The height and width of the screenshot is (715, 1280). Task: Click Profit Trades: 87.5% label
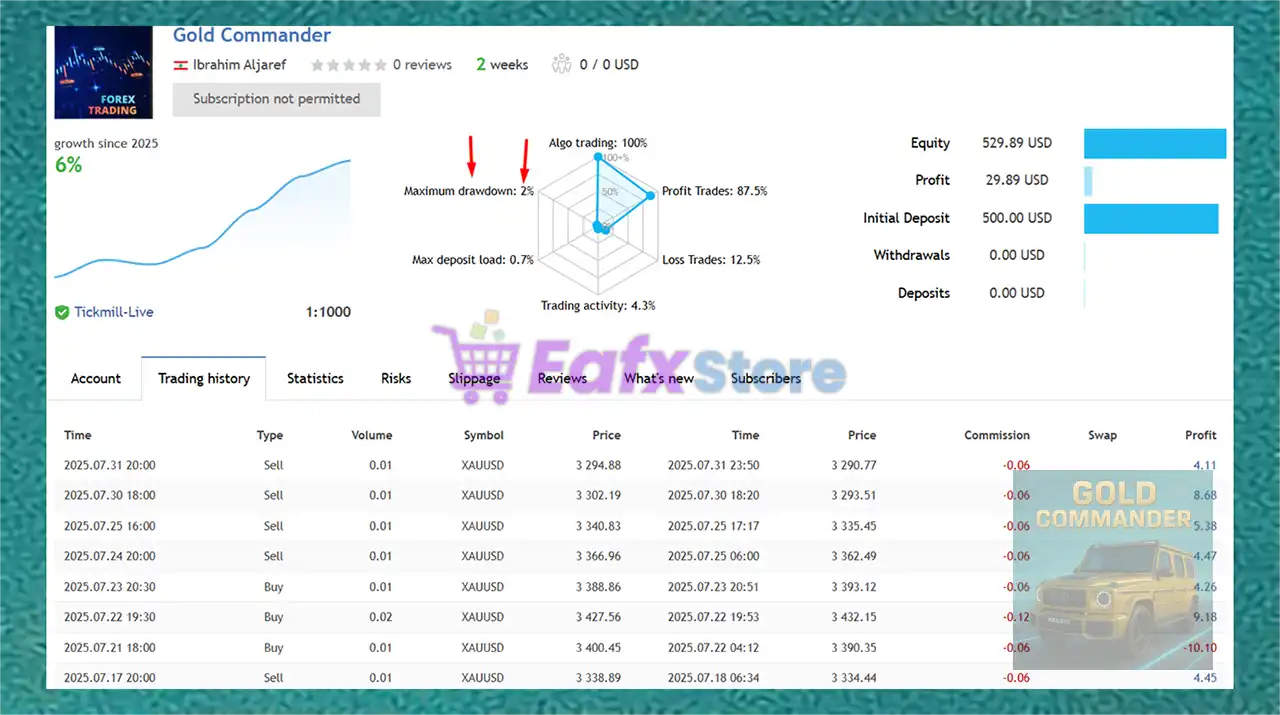click(x=714, y=191)
